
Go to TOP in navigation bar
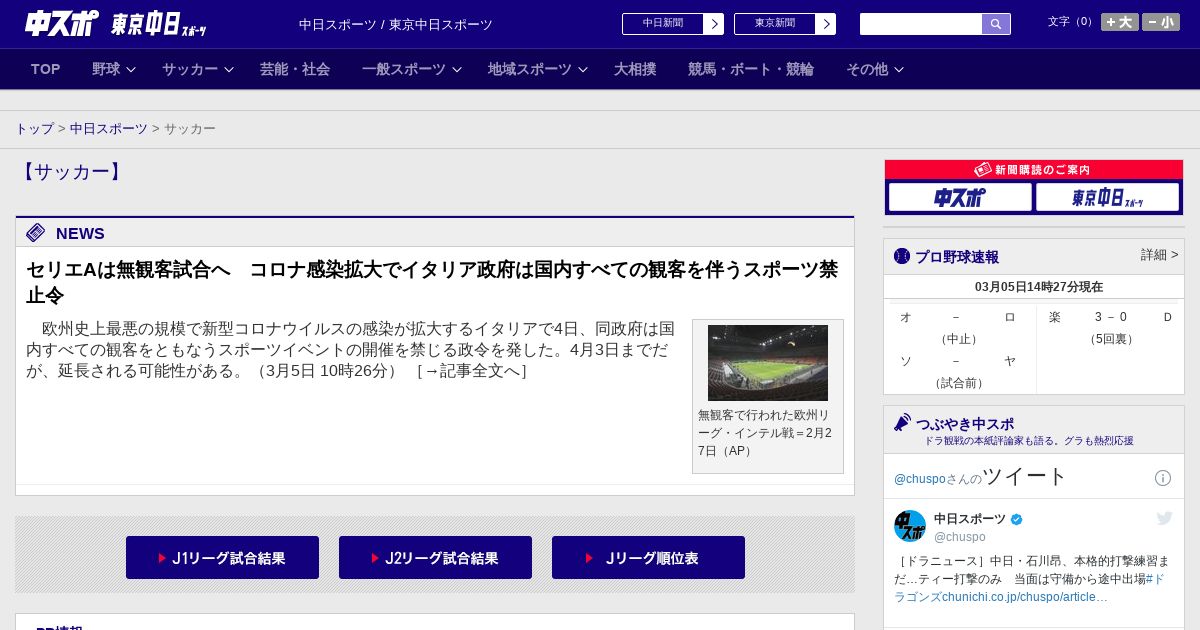pos(46,69)
